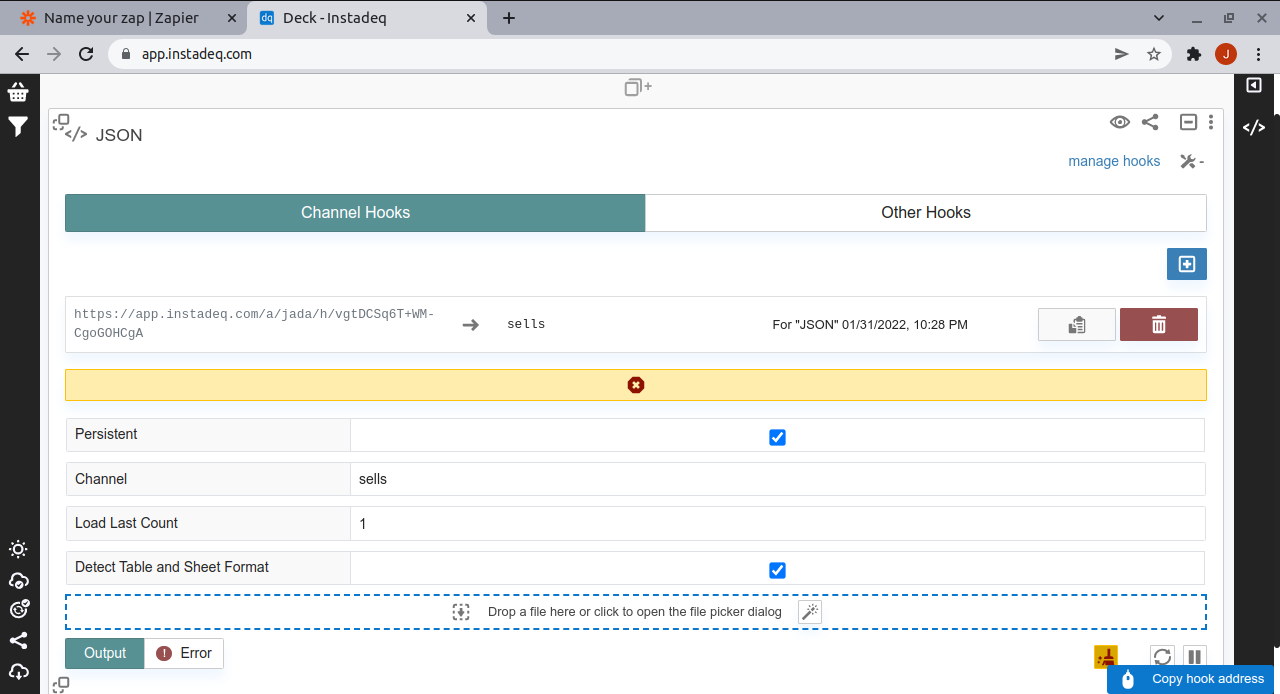Click the yellow broom clear button

pyautogui.click(x=1106, y=657)
